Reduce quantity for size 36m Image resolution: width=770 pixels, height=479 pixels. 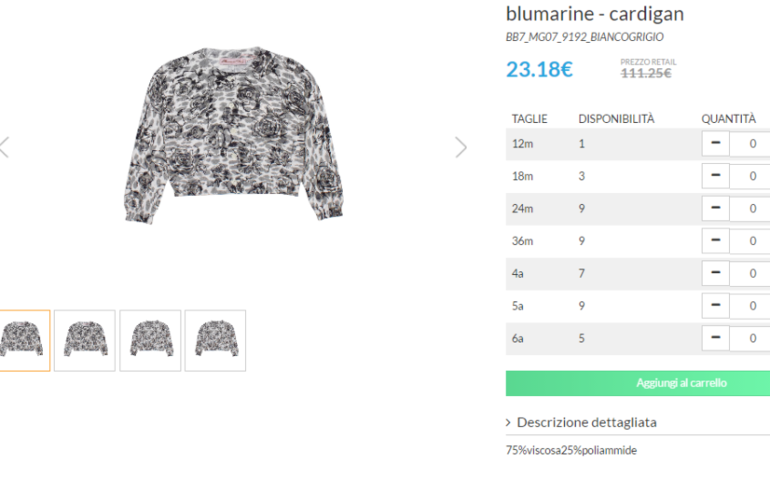tap(715, 241)
